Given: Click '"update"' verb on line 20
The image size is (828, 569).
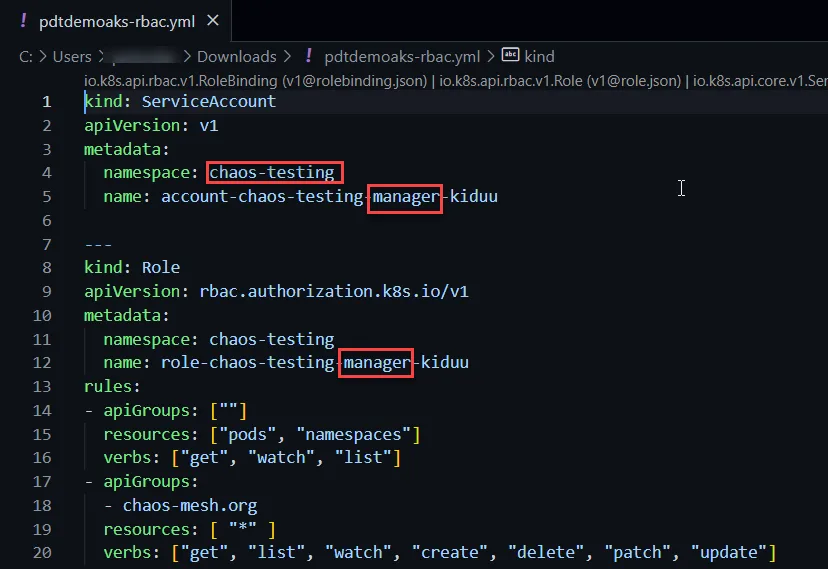Looking at the screenshot, I should coord(729,553).
